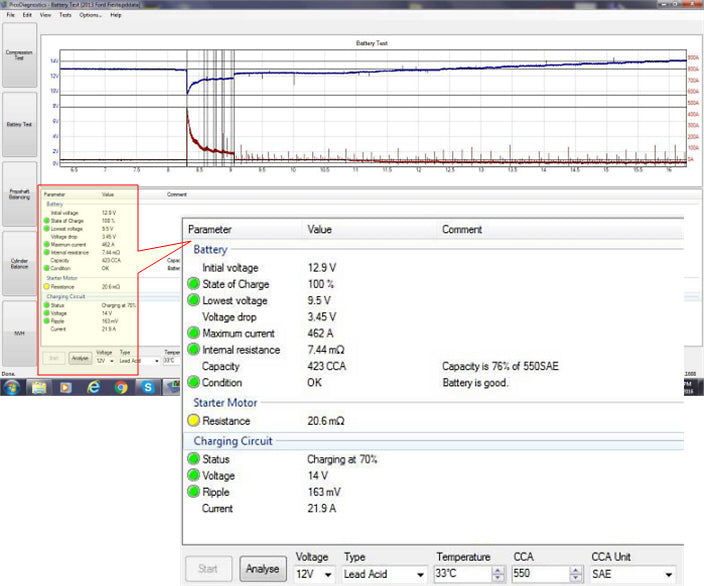This screenshot has height=586, width=704.
Task: Select the 'Capacity' row label in enlarged view
Action: tap(220, 366)
